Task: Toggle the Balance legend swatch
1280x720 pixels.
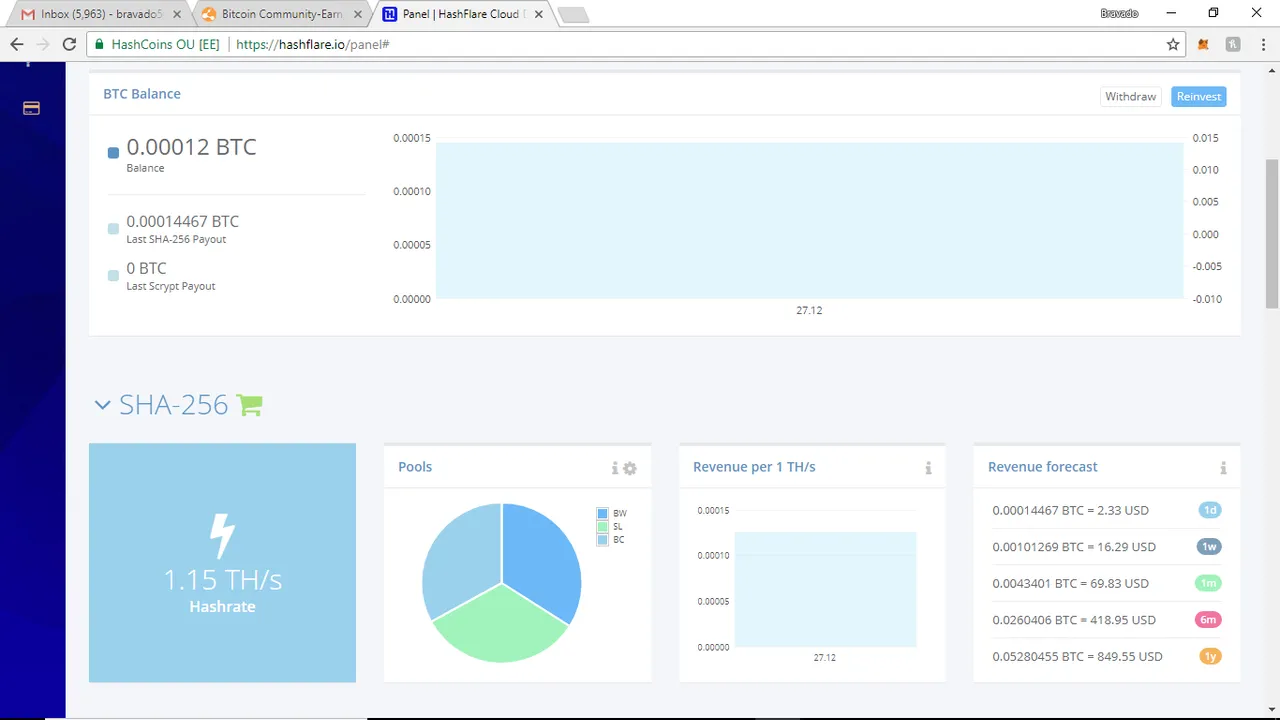Action: tap(113, 153)
